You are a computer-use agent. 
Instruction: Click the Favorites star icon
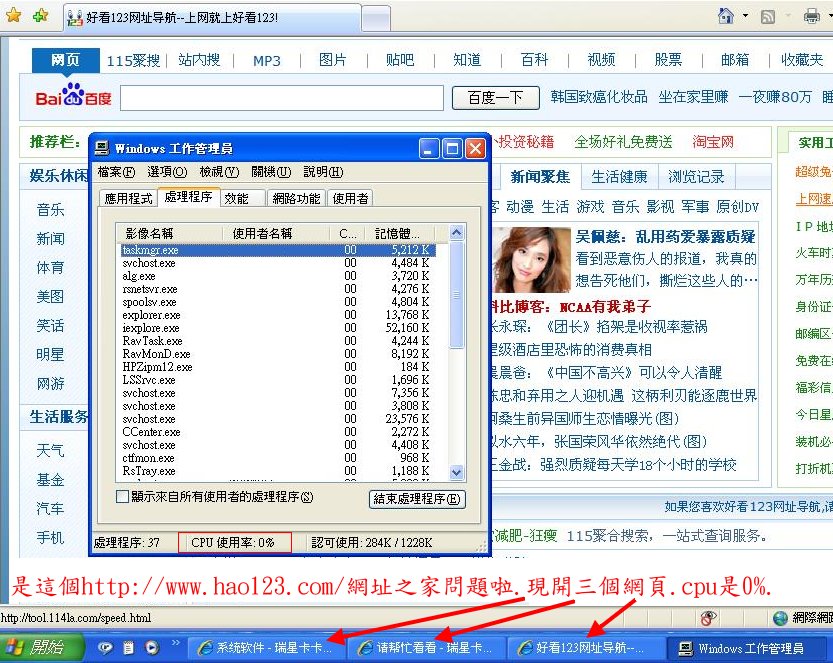pyautogui.click(x=13, y=15)
